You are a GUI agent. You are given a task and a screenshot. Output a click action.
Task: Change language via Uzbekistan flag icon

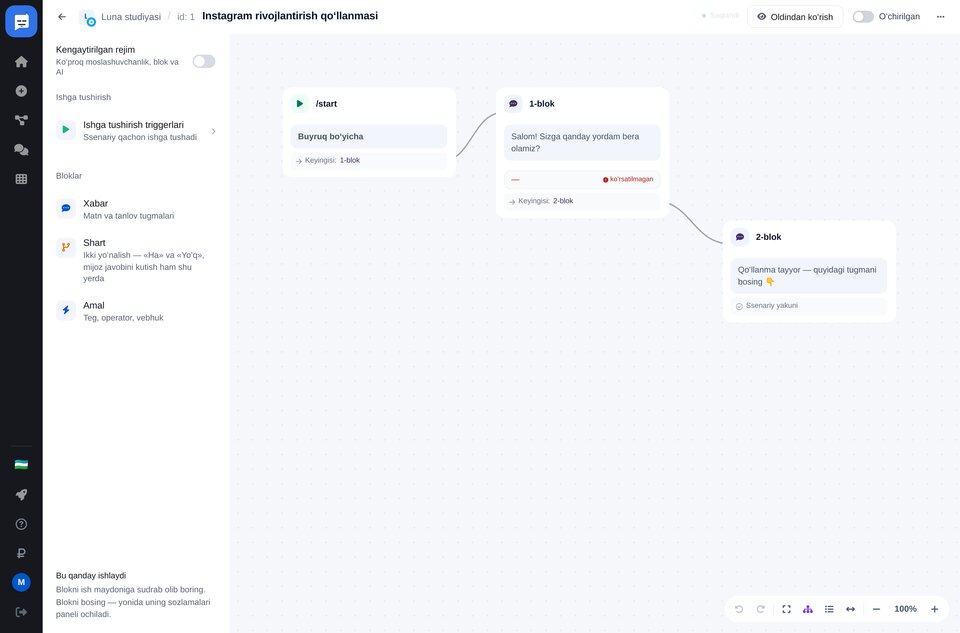point(21,465)
